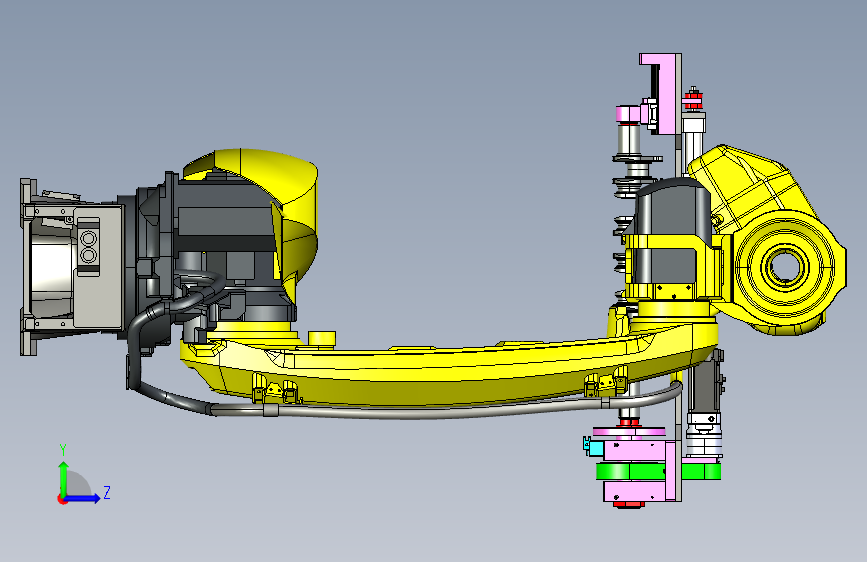This screenshot has width=867, height=562.
Task: Click the twin circular connectors on gray box
Action: (x=88, y=247)
